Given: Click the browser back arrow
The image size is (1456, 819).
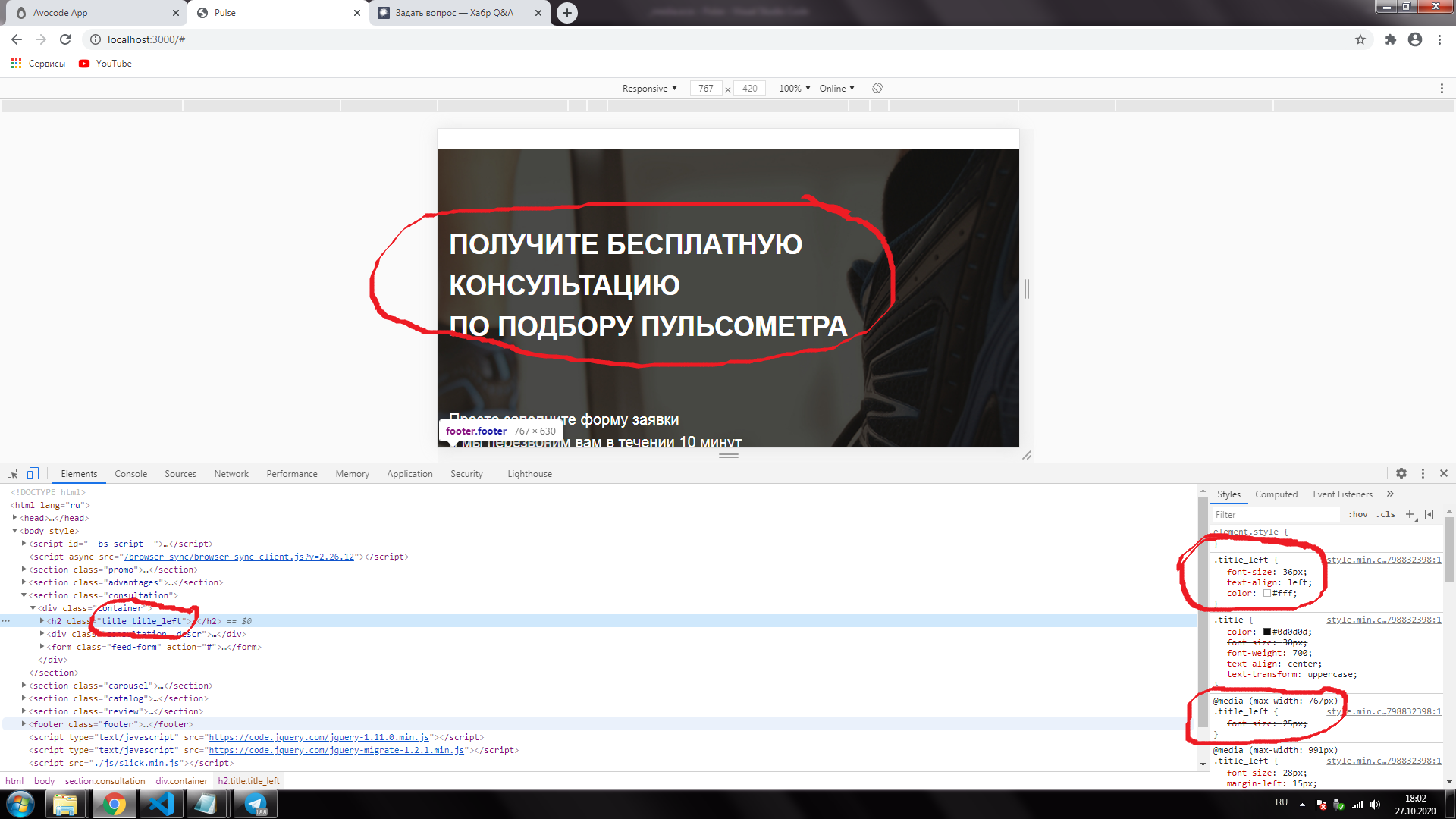Looking at the screenshot, I should point(17,39).
